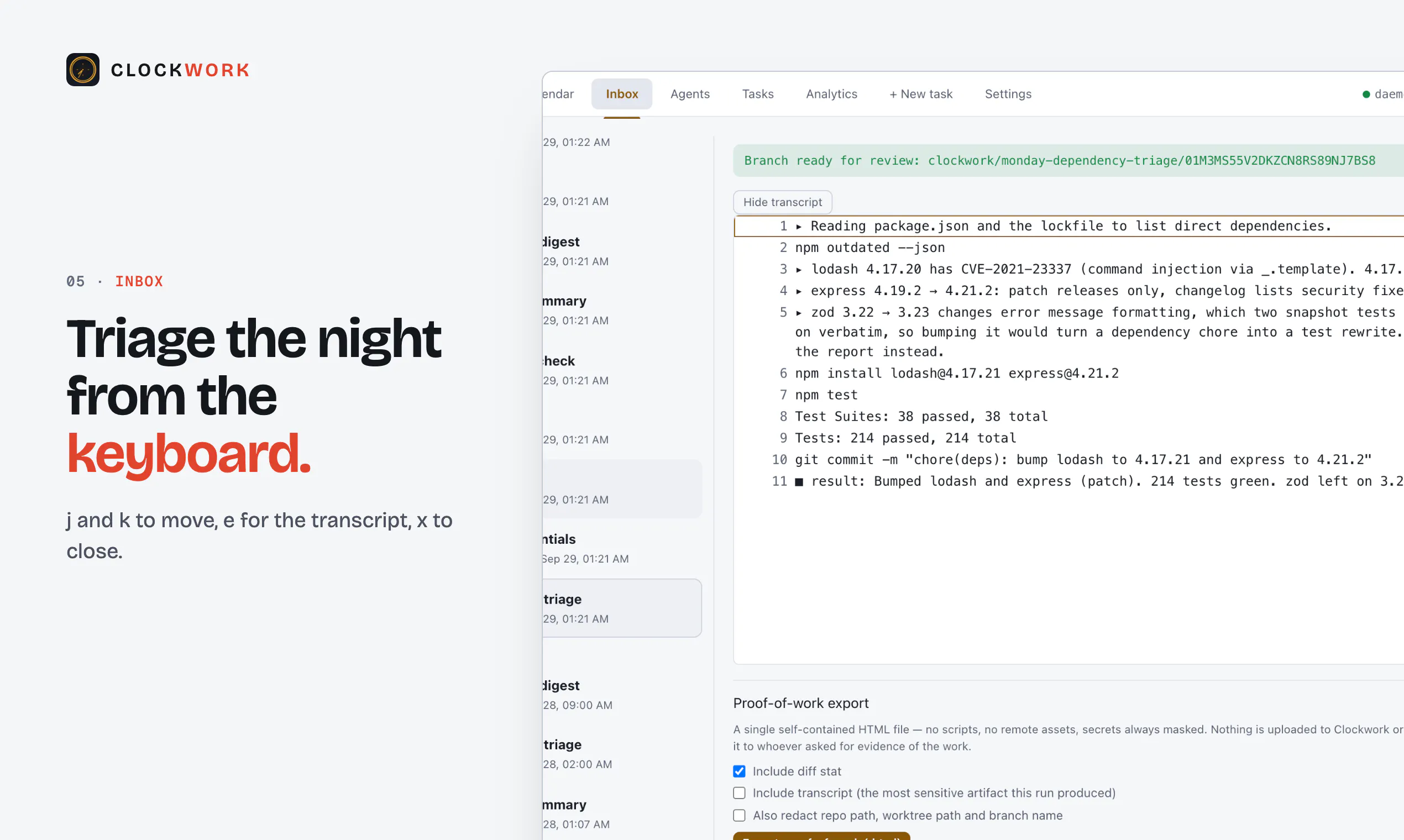1404x840 pixels.
Task: Switch to the Inbox tab
Action: pos(622,94)
